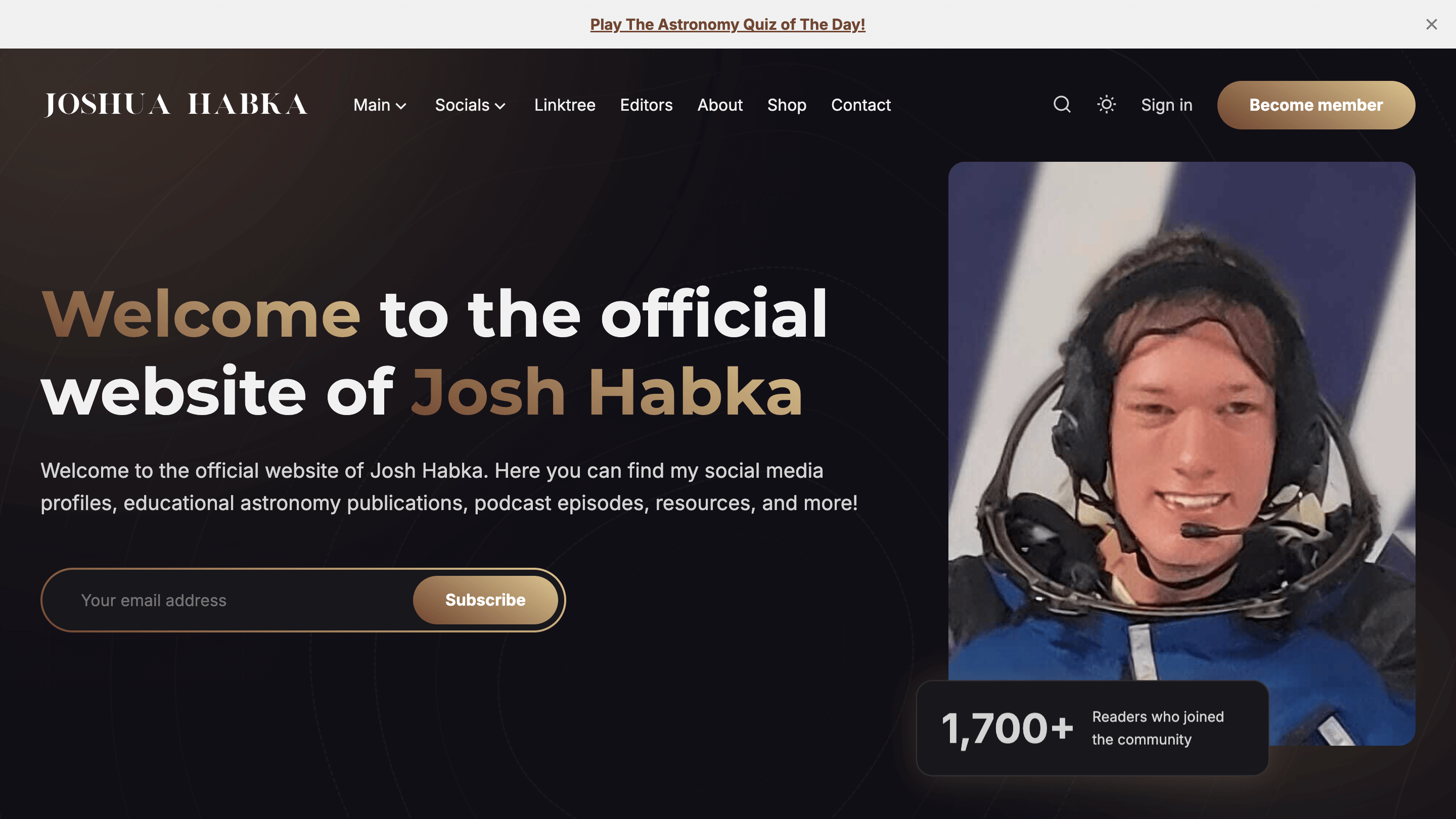The image size is (1456, 819).
Task: Click the Joshua Habka logo
Action: coord(176,105)
